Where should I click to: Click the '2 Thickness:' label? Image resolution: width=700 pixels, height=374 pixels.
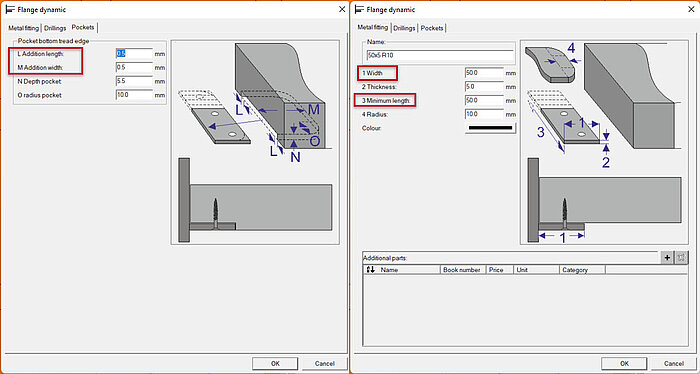tap(379, 87)
